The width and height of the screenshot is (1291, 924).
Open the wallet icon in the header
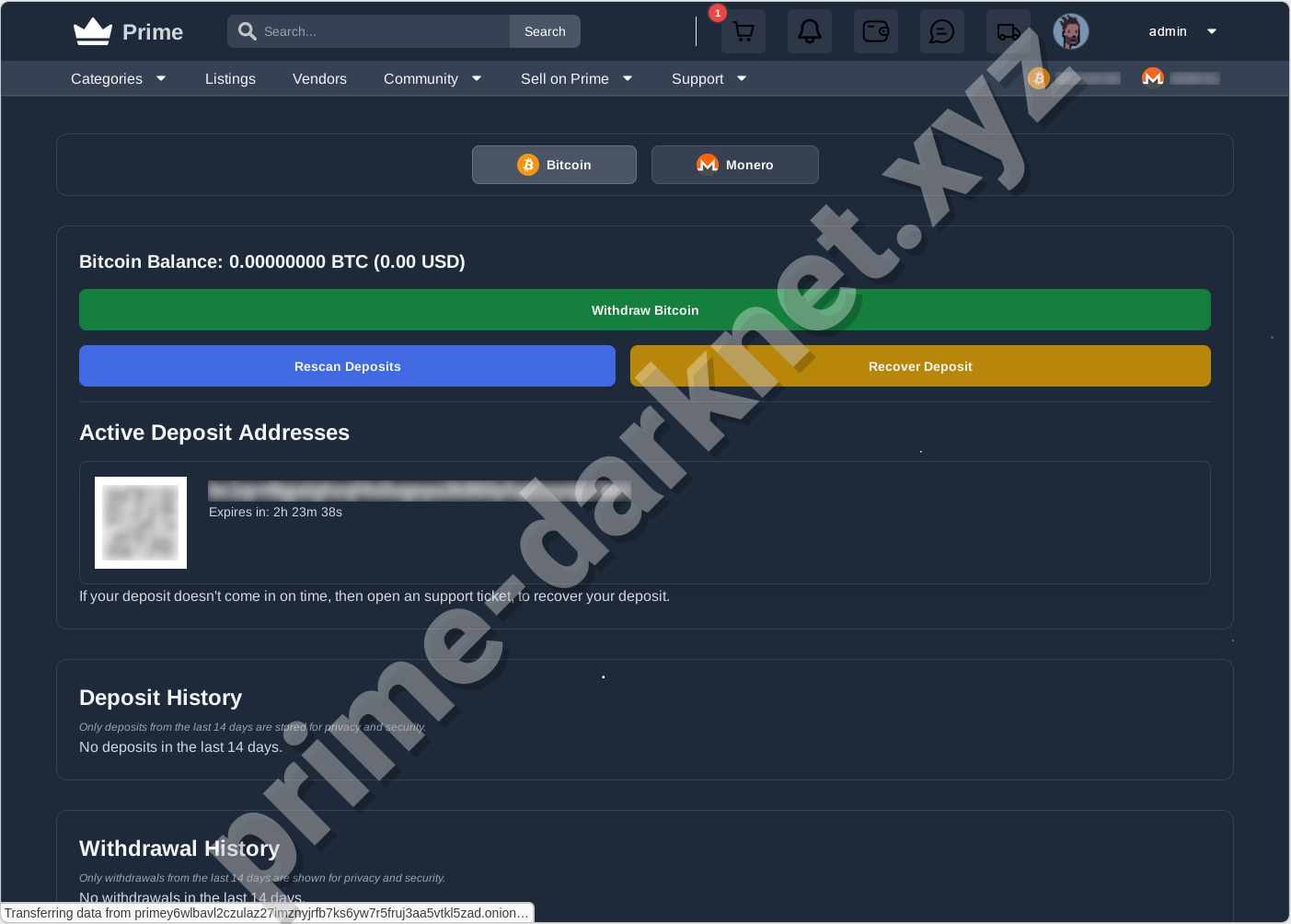875,30
